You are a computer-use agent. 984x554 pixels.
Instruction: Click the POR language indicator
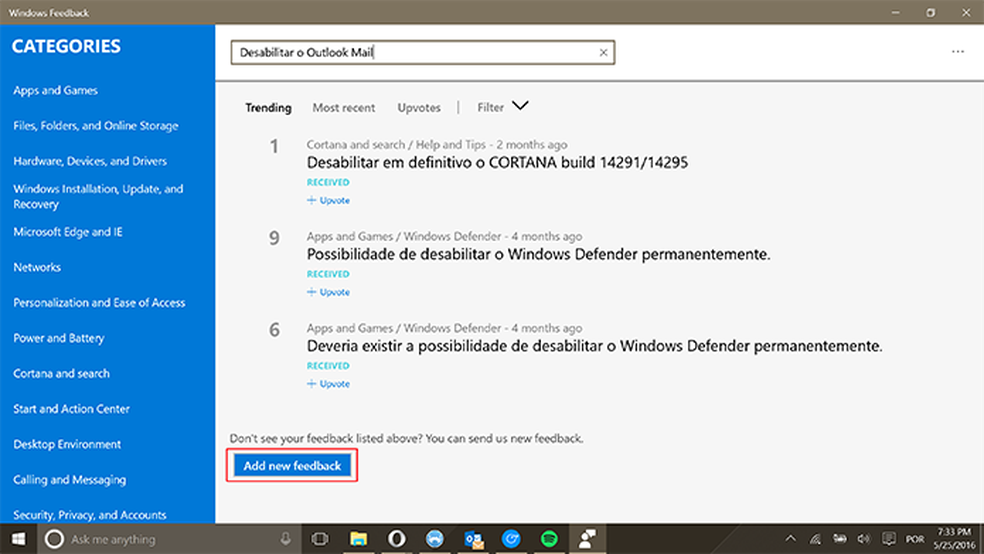point(915,539)
